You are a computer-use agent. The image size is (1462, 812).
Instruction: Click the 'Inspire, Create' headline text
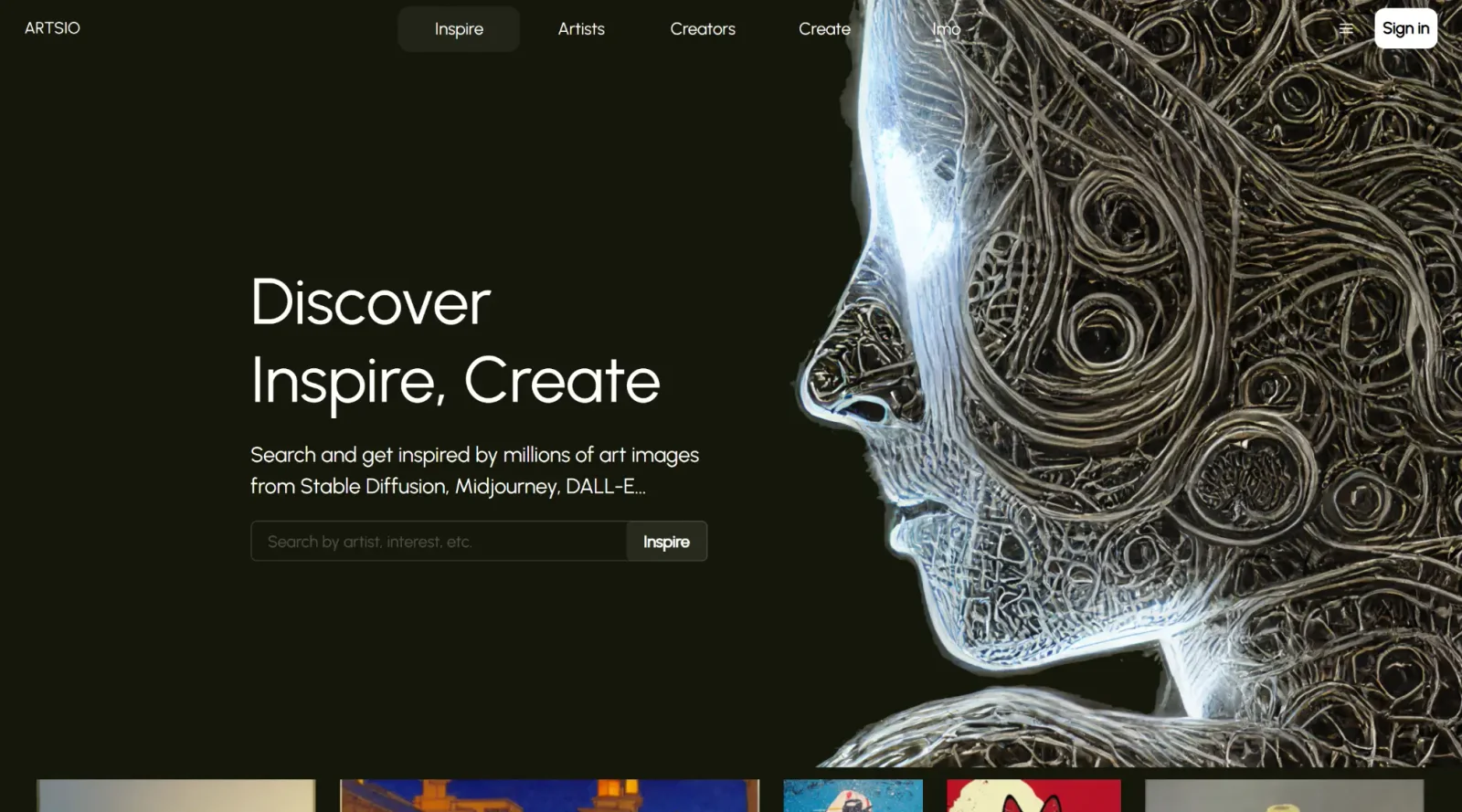pos(455,381)
